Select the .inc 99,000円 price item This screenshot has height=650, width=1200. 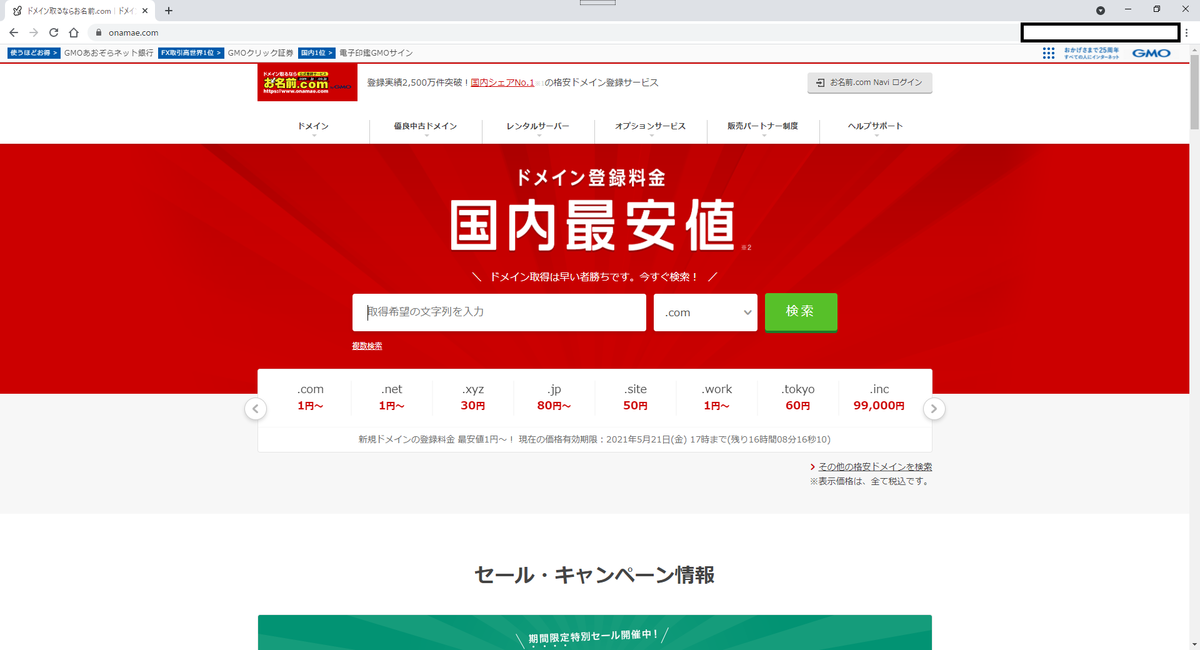[x=879, y=398]
